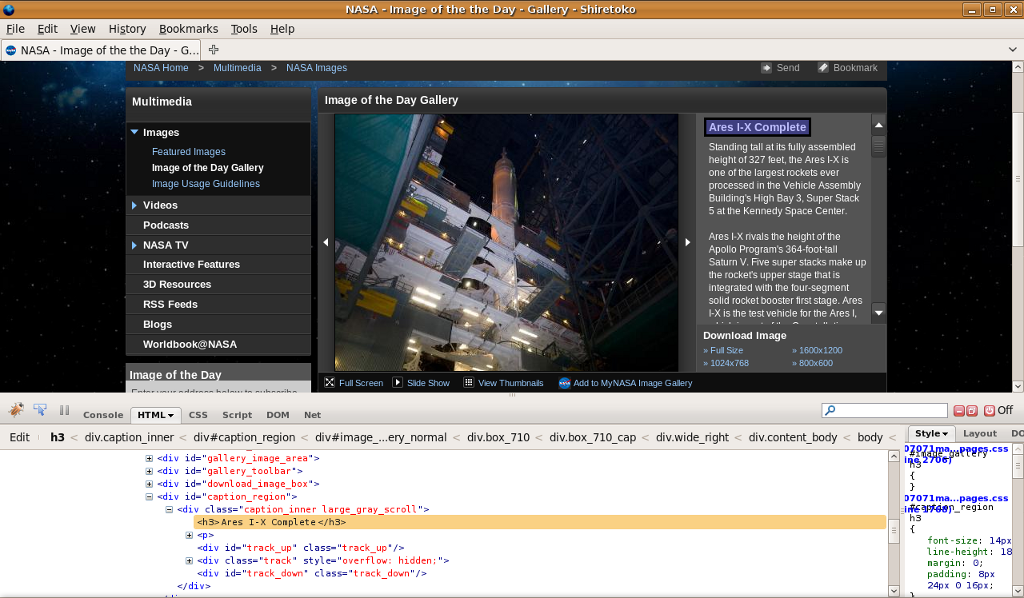
Task: Switch to Firebug Script tab
Action: [x=237, y=415]
